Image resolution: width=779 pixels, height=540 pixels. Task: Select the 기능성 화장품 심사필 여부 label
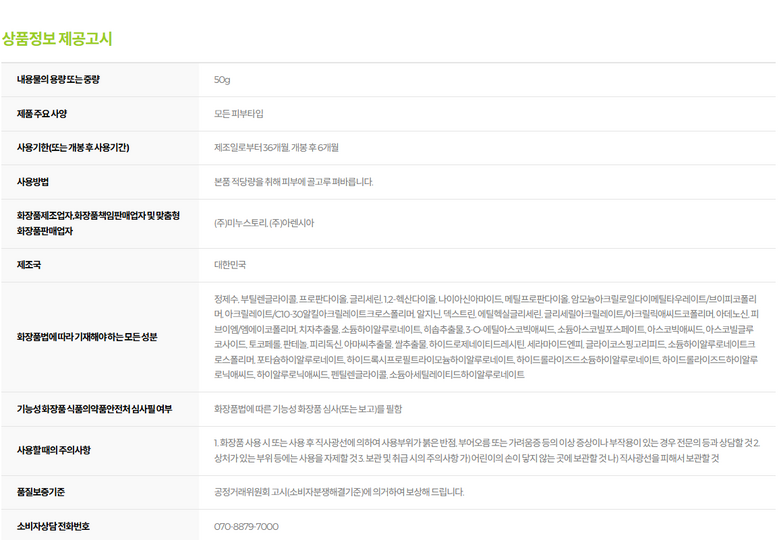click(x=94, y=409)
